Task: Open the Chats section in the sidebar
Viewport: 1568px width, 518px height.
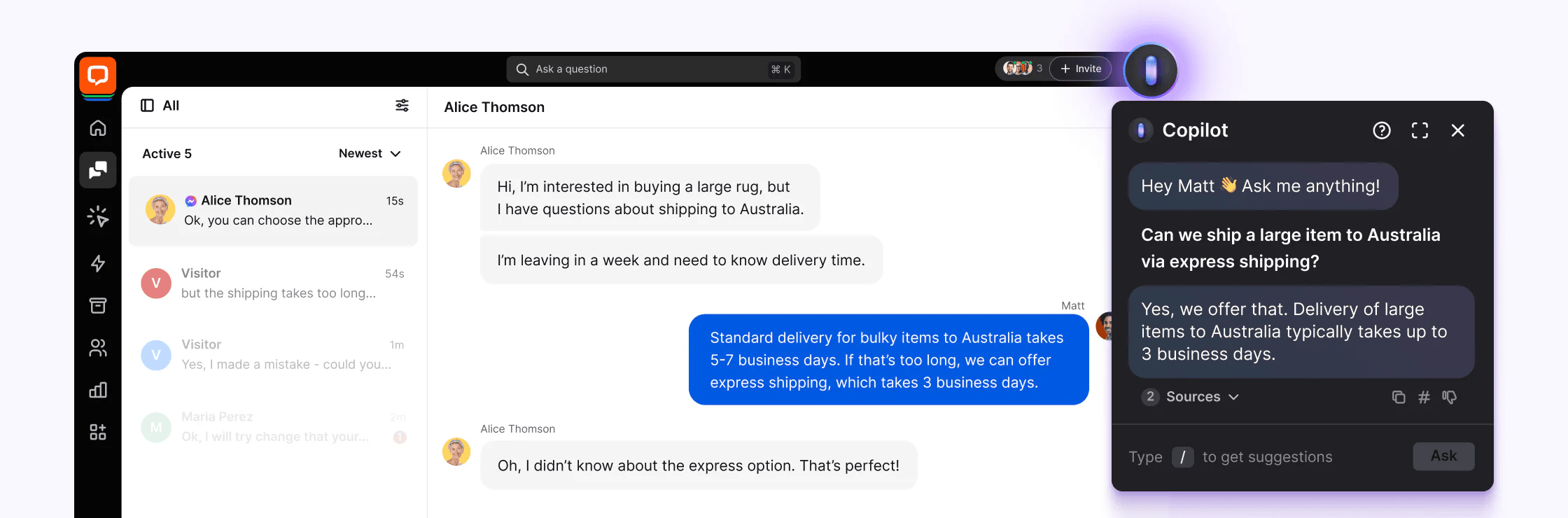Action: click(98, 170)
